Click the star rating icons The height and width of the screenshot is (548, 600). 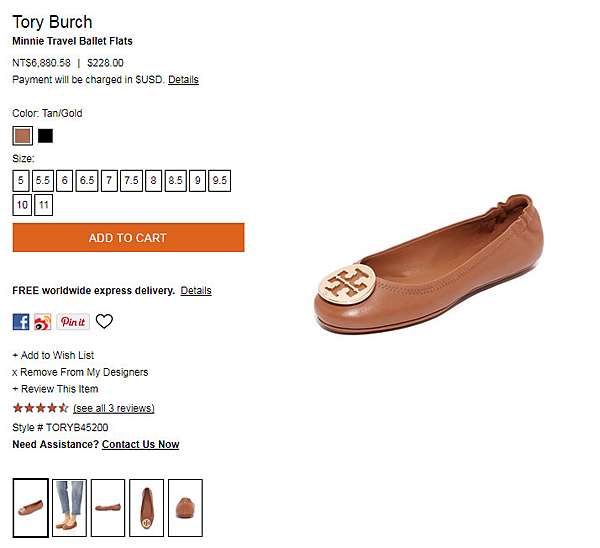click(x=40, y=408)
